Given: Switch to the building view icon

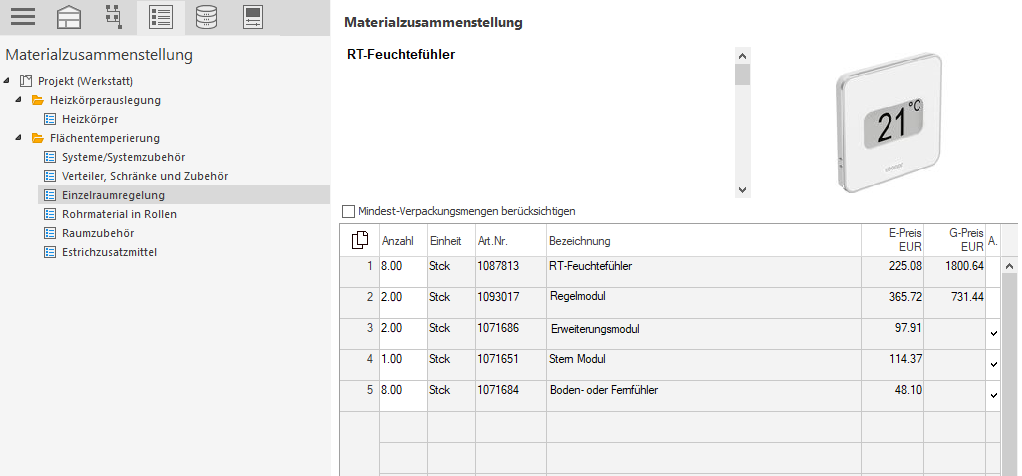Looking at the screenshot, I should point(69,17).
